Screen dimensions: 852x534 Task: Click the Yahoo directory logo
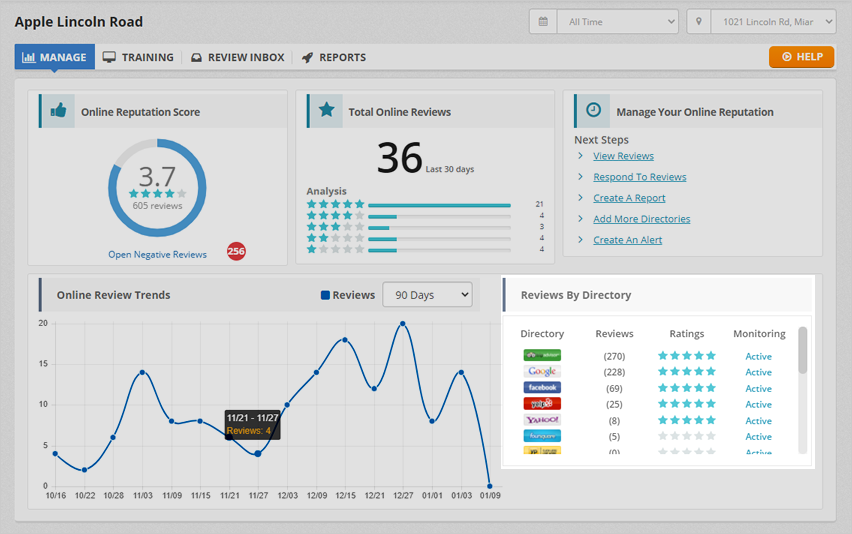point(542,420)
